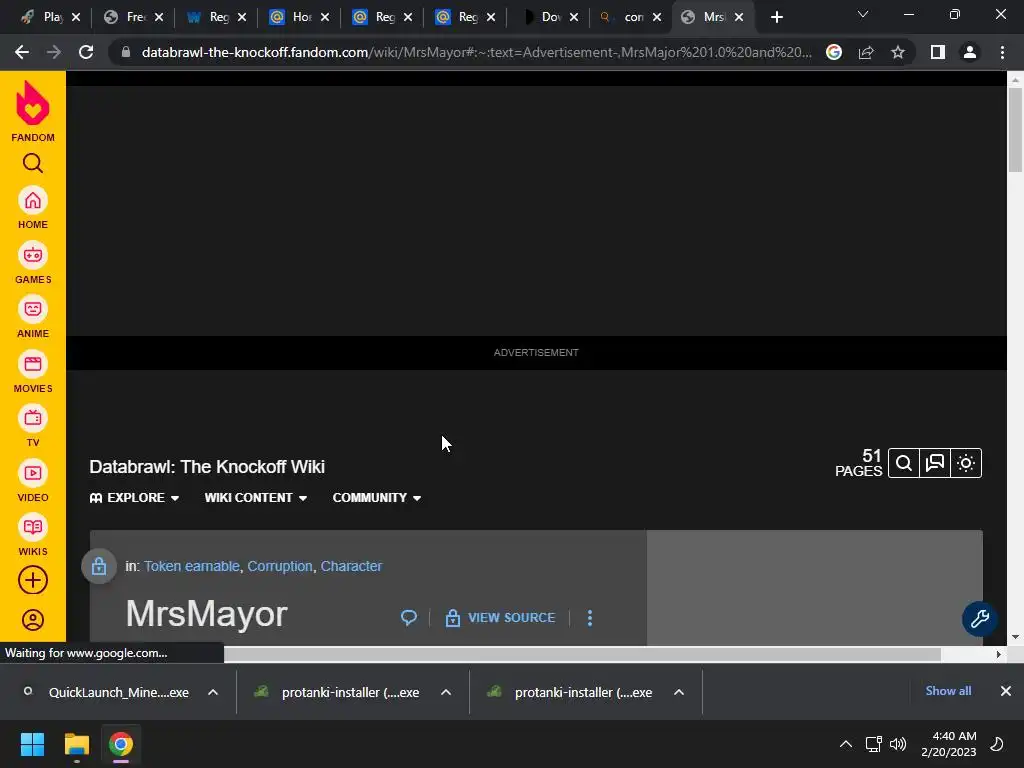Expand first protanki-installer download options

click(446, 692)
